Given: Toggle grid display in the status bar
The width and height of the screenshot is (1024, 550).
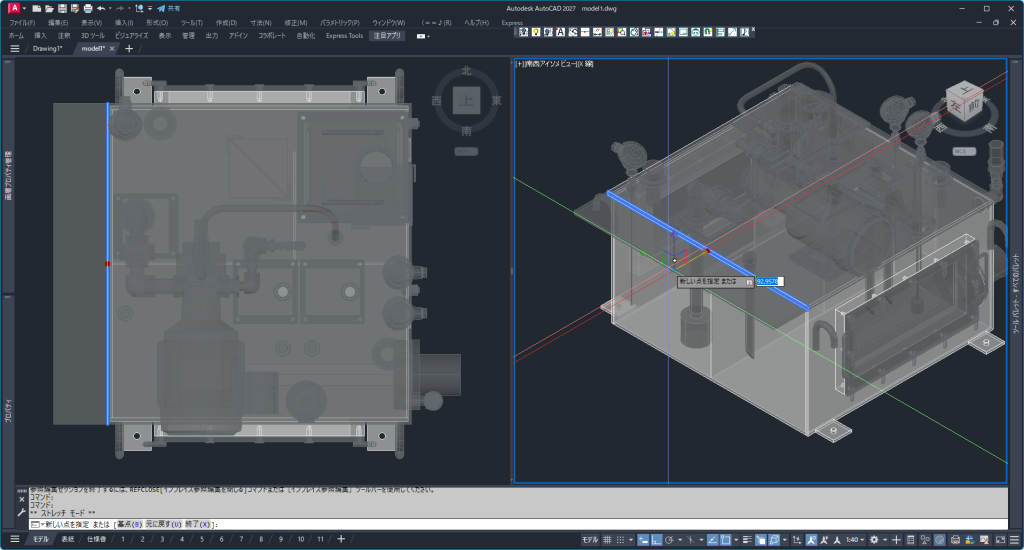Looking at the screenshot, I should tap(607, 539).
